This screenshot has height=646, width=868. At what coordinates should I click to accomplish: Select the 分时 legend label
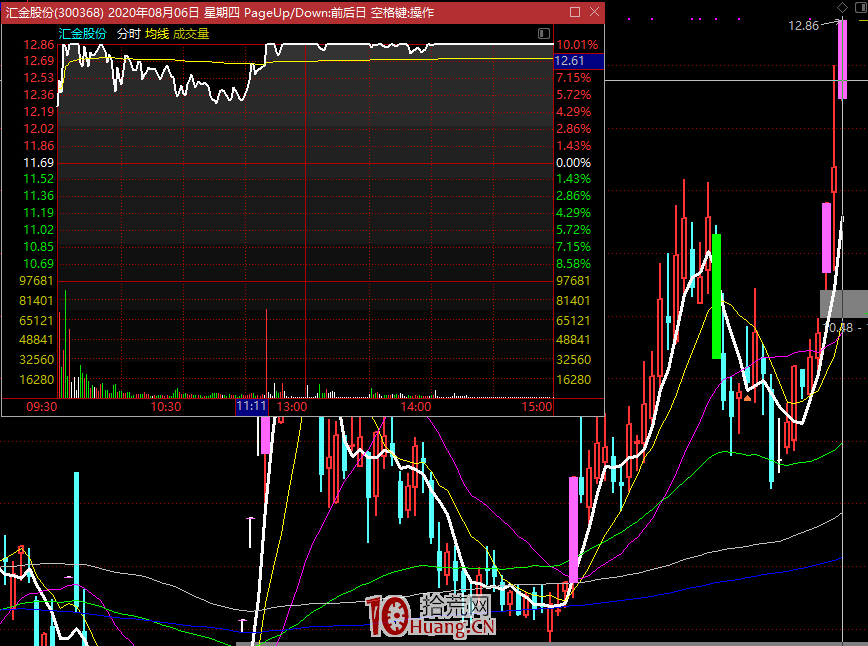point(129,33)
